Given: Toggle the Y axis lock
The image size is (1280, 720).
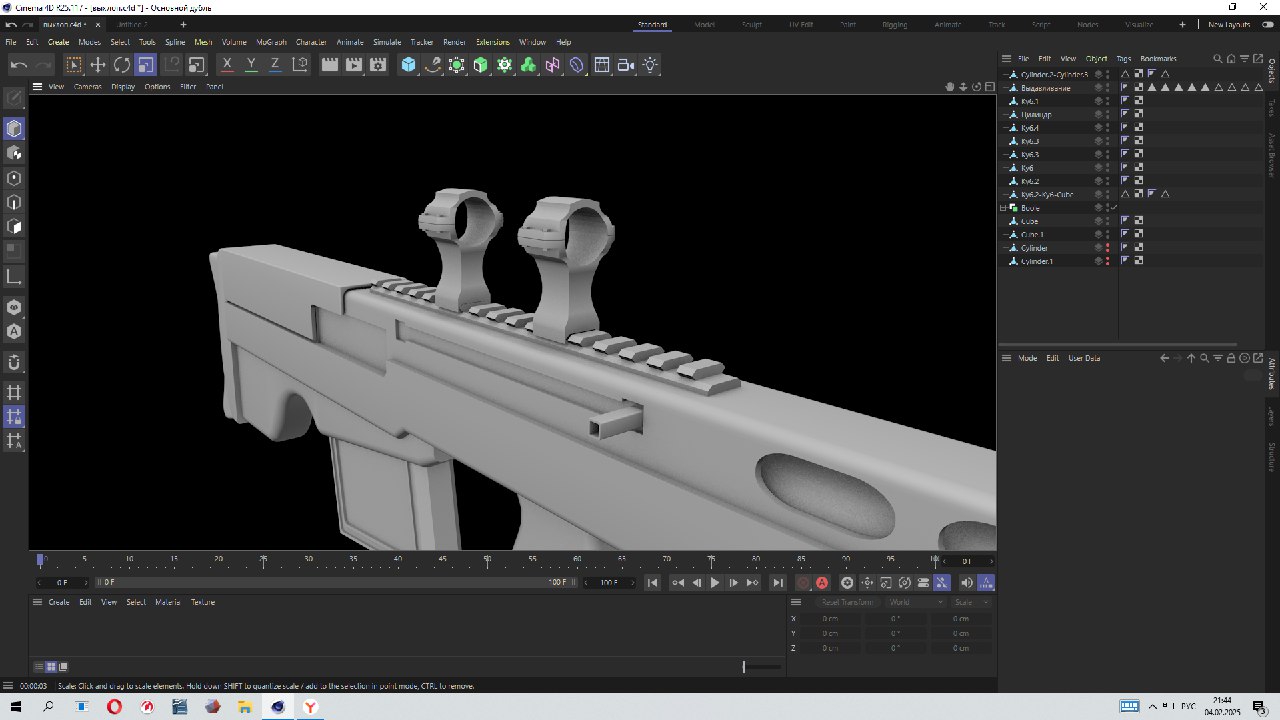Looking at the screenshot, I should coord(251,65).
